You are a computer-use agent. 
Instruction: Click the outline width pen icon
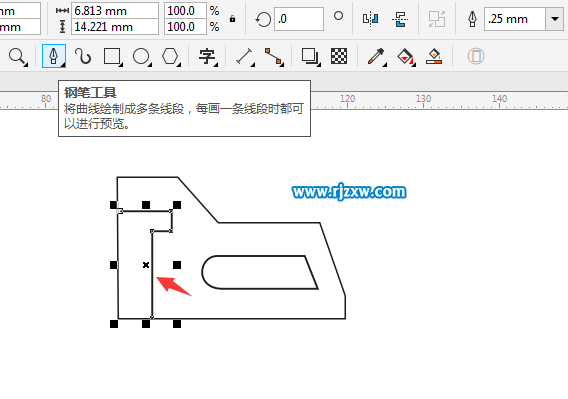tap(472, 18)
